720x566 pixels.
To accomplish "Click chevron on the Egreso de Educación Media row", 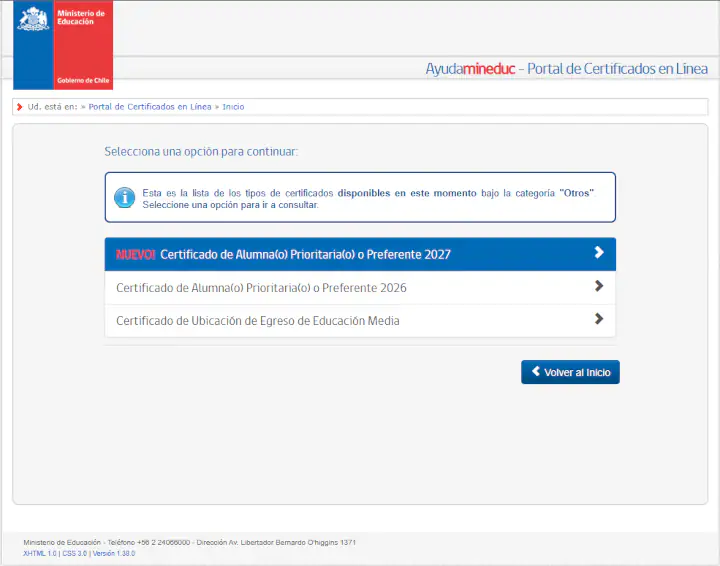I will (x=599, y=319).
